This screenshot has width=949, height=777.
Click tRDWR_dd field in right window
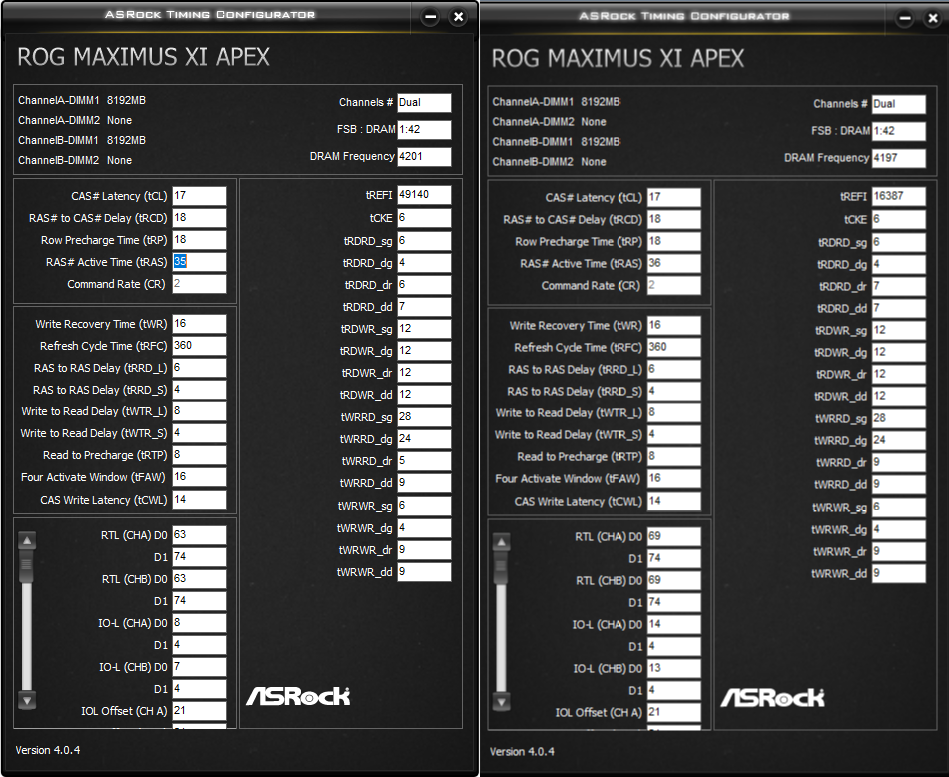(x=899, y=396)
